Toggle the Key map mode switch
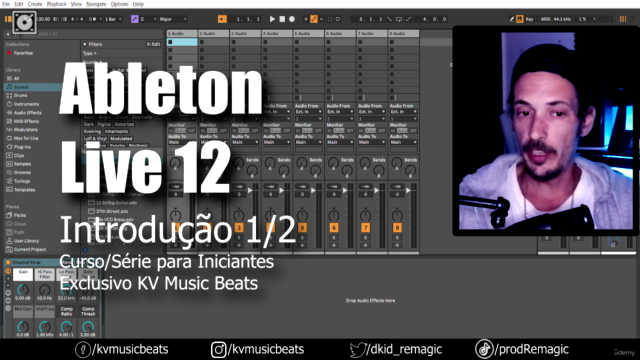Image resolution: width=640 pixels, height=360 pixels. click(529, 19)
